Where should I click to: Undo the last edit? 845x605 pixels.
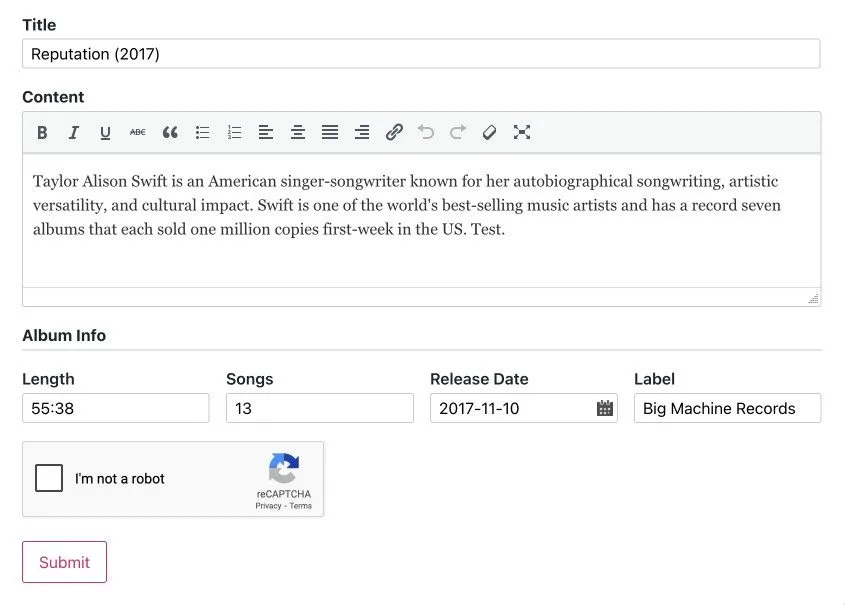(426, 132)
